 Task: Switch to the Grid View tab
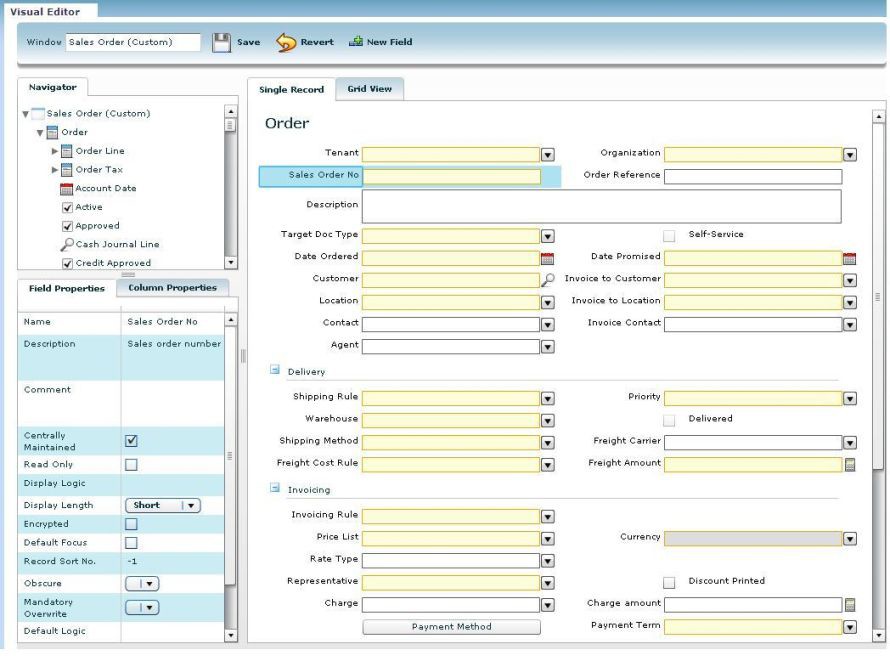(x=369, y=89)
